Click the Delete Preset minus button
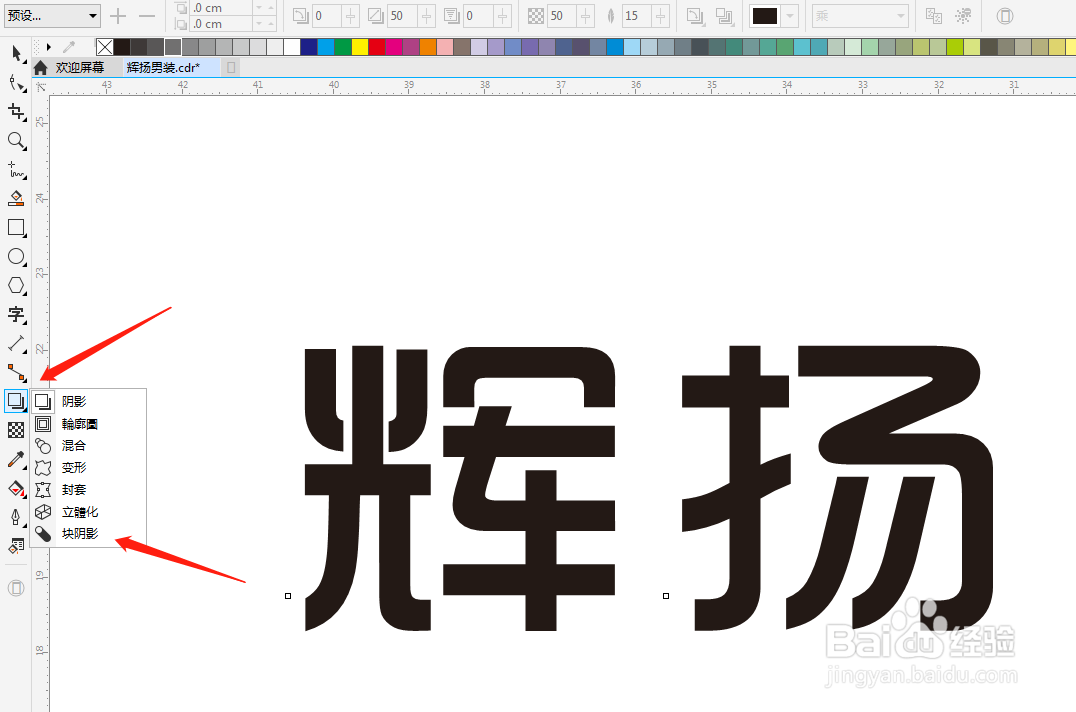The image size is (1076, 712). (146, 16)
